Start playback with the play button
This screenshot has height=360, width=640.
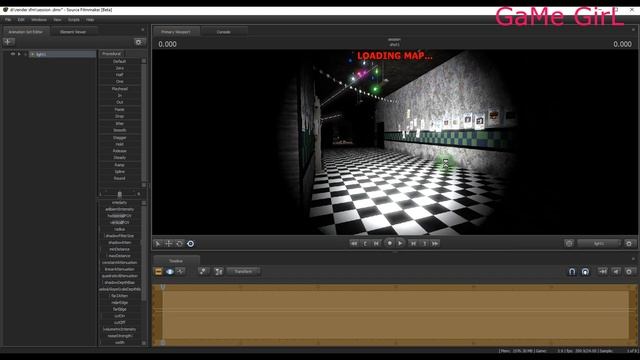[x=400, y=243]
